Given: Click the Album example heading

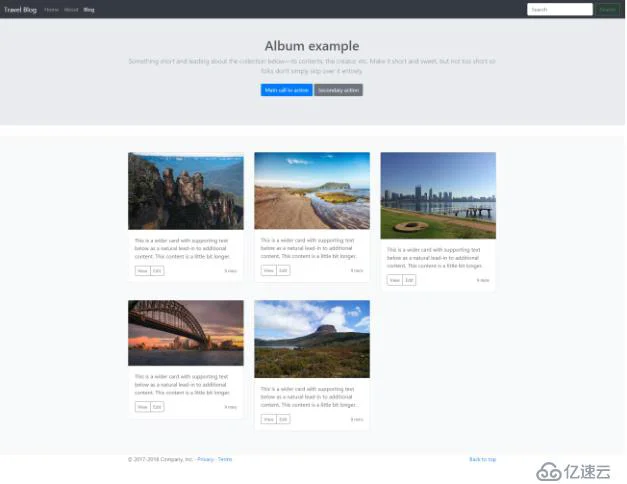Looking at the screenshot, I should [312, 46].
